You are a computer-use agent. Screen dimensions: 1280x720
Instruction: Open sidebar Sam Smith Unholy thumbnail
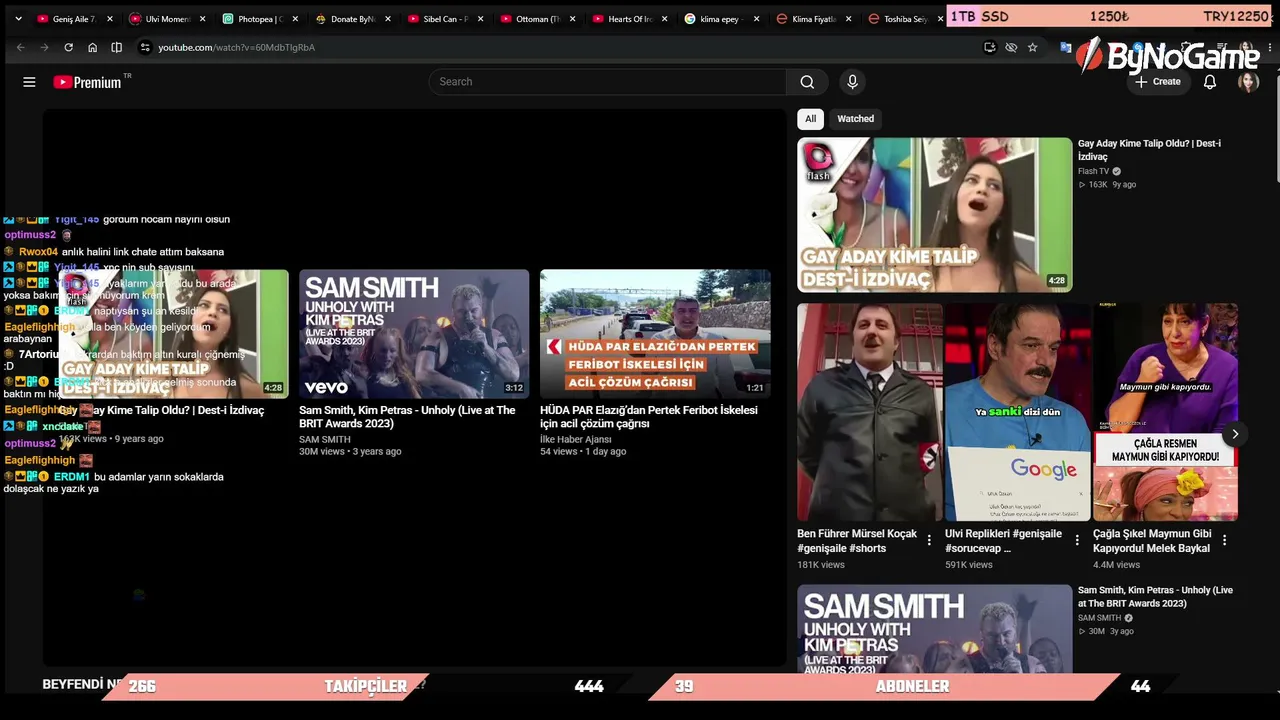pos(934,628)
